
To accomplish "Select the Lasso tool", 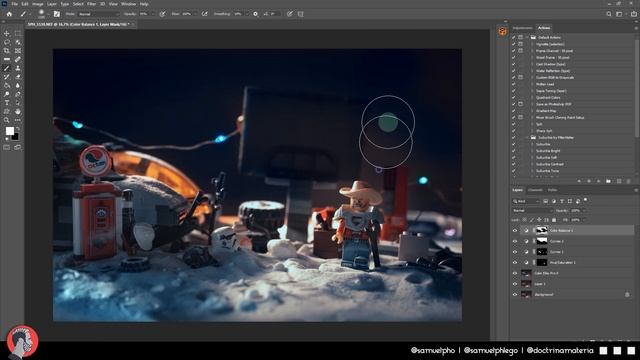I will 7,42.
